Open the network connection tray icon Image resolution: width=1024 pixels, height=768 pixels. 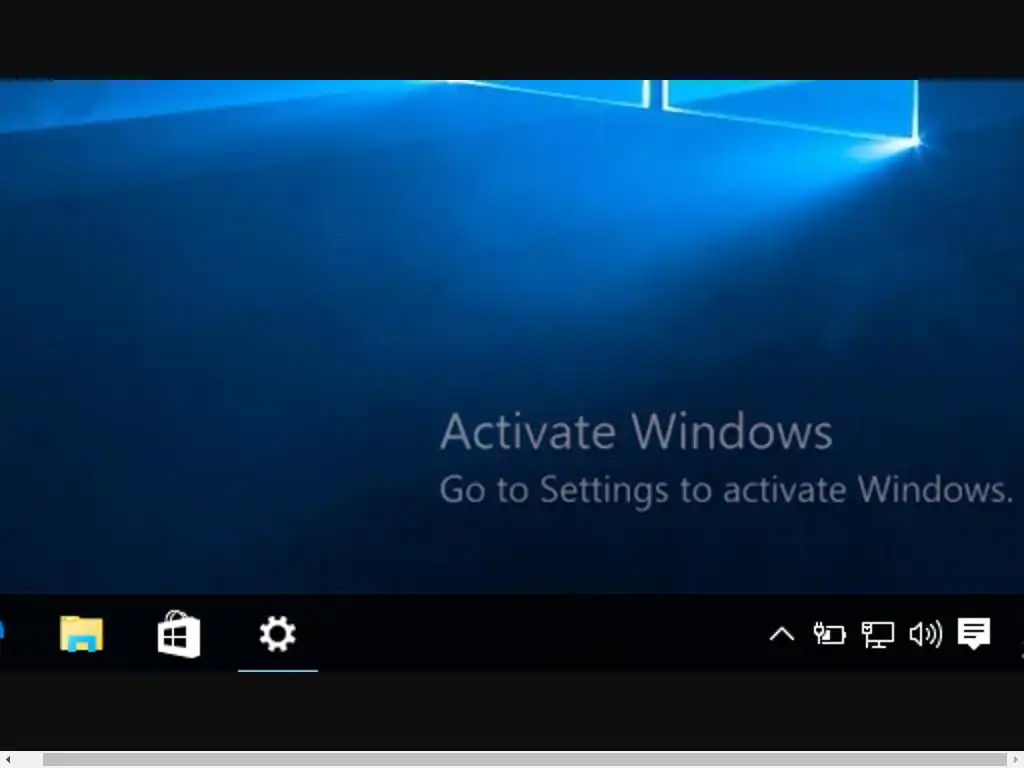[878, 634]
